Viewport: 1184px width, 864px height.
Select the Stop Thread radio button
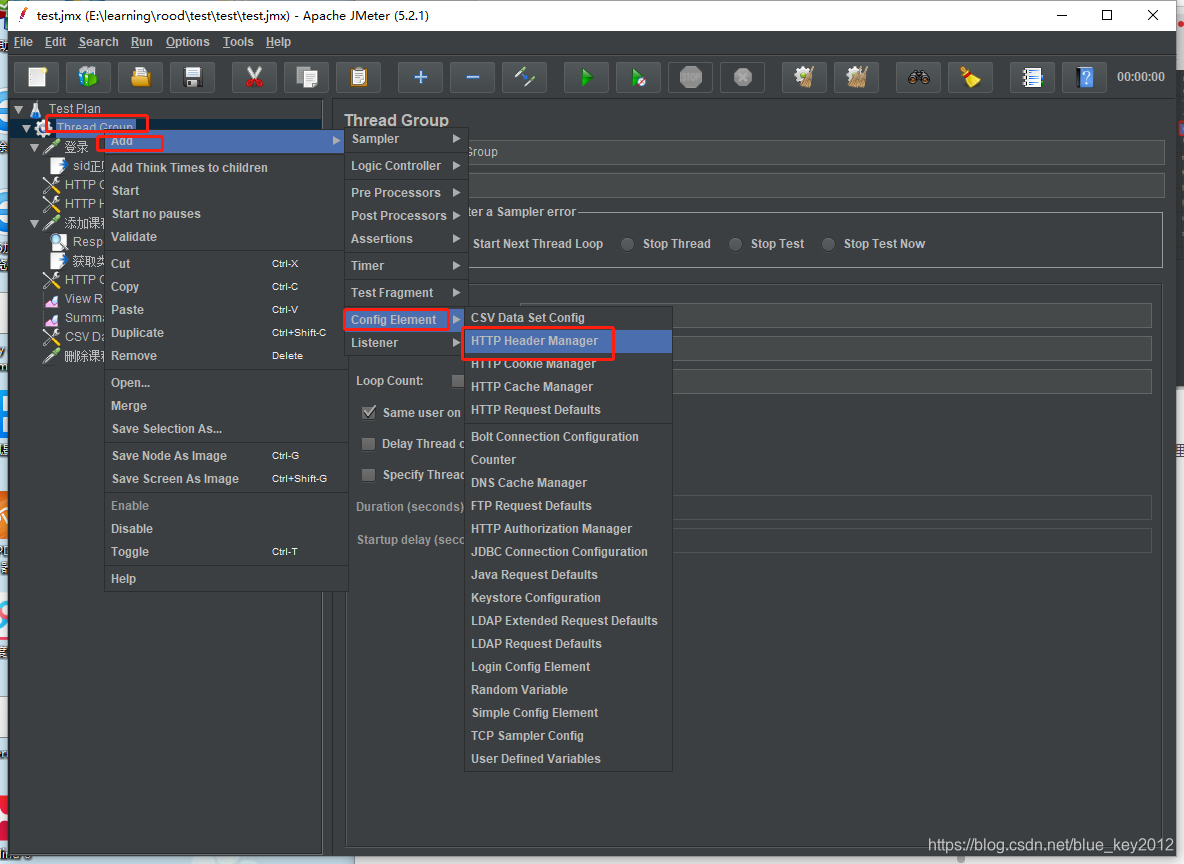point(627,244)
